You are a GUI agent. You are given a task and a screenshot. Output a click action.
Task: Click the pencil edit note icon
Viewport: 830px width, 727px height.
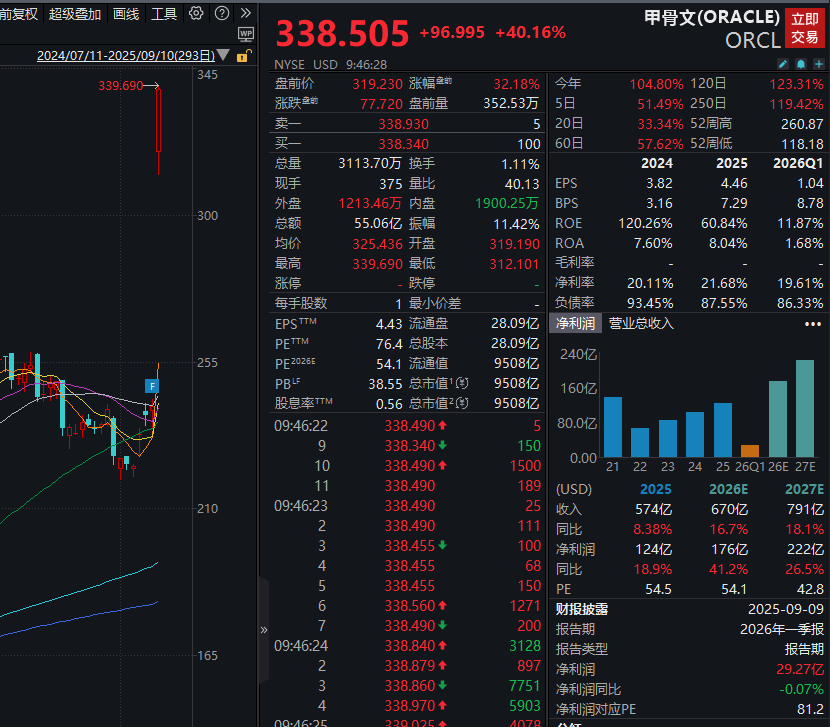[783, 64]
